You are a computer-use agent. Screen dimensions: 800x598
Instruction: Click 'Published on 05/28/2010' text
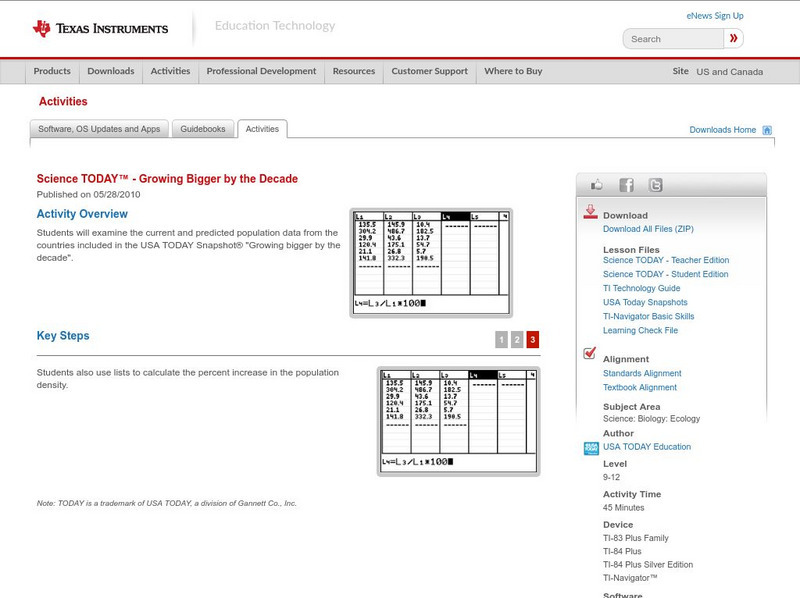pos(88,194)
